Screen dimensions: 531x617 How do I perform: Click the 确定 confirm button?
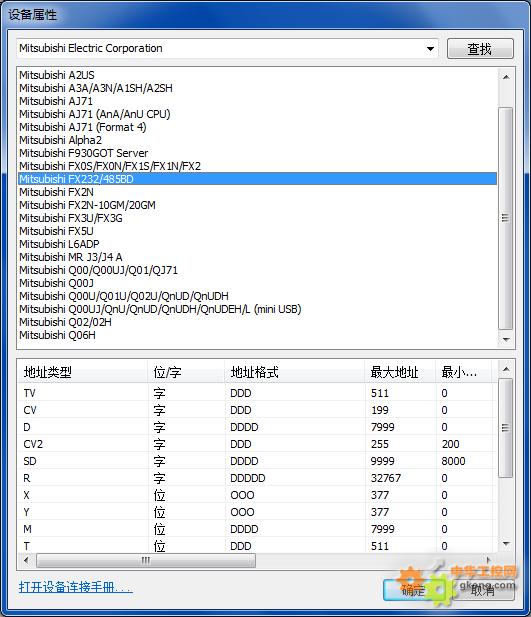413,590
